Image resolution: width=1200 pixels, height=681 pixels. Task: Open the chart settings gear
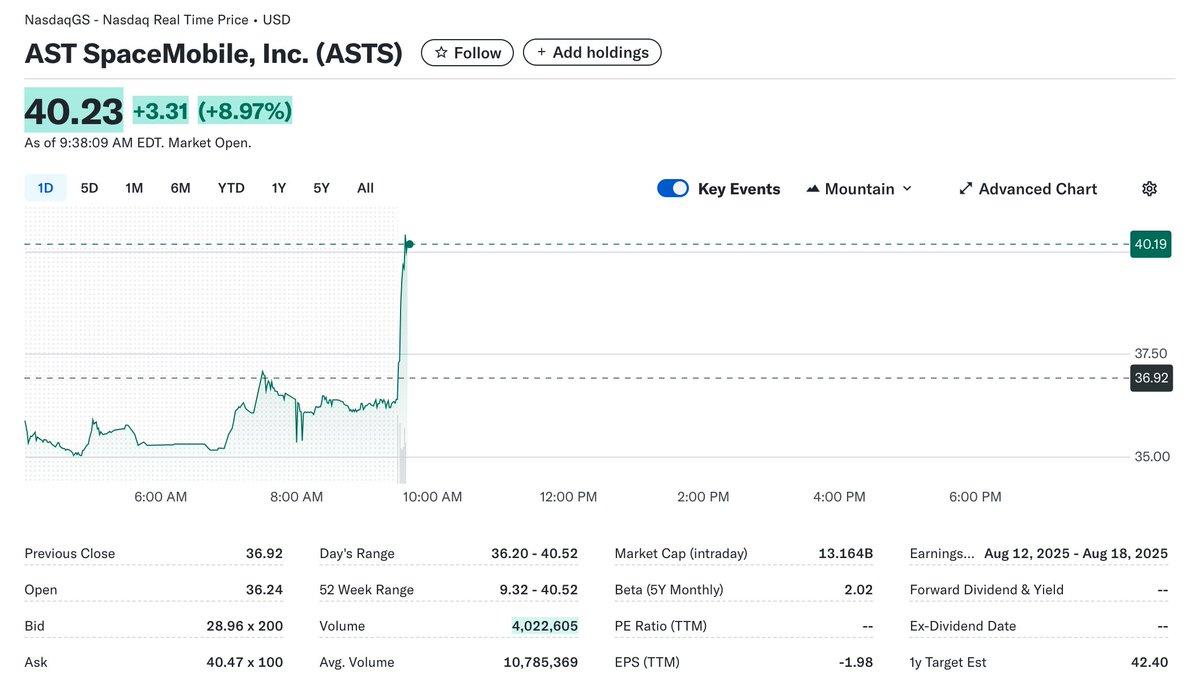pos(1148,188)
